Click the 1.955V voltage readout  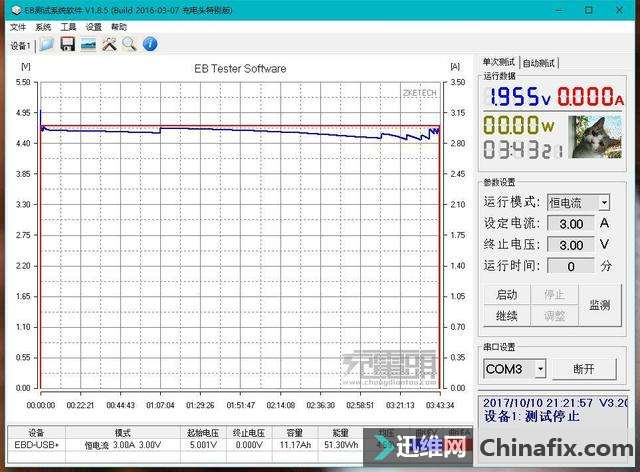[x=518, y=97]
